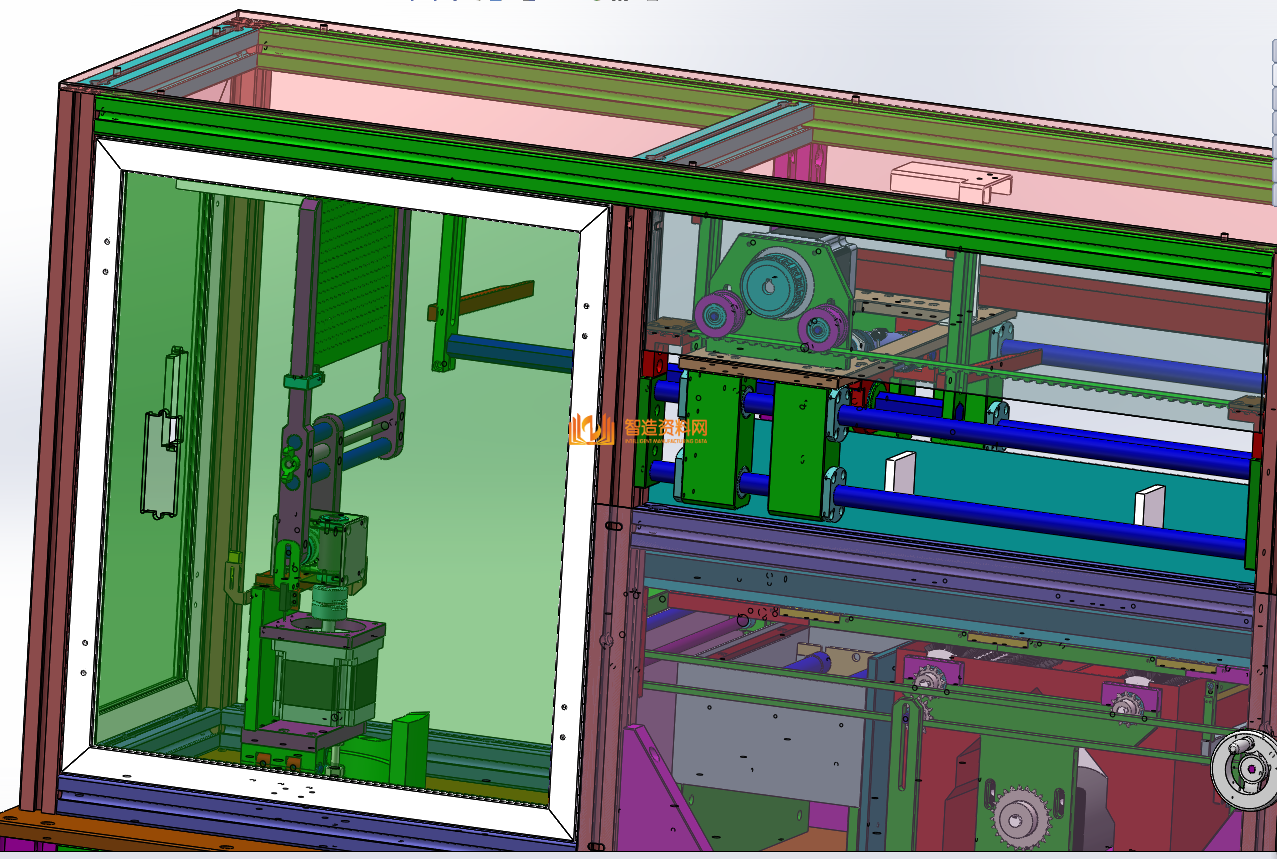
Task: Select the gray handwheel at right edge
Action: coord(1243,768)
